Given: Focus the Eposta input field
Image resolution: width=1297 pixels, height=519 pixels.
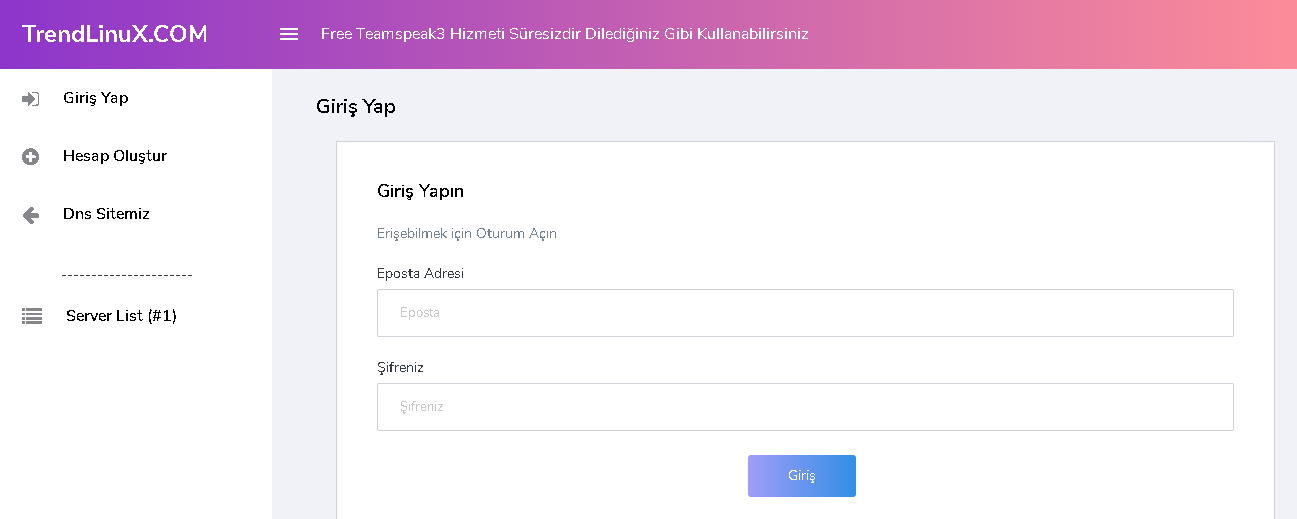Looking at the screenshot, I should (805, 313).
